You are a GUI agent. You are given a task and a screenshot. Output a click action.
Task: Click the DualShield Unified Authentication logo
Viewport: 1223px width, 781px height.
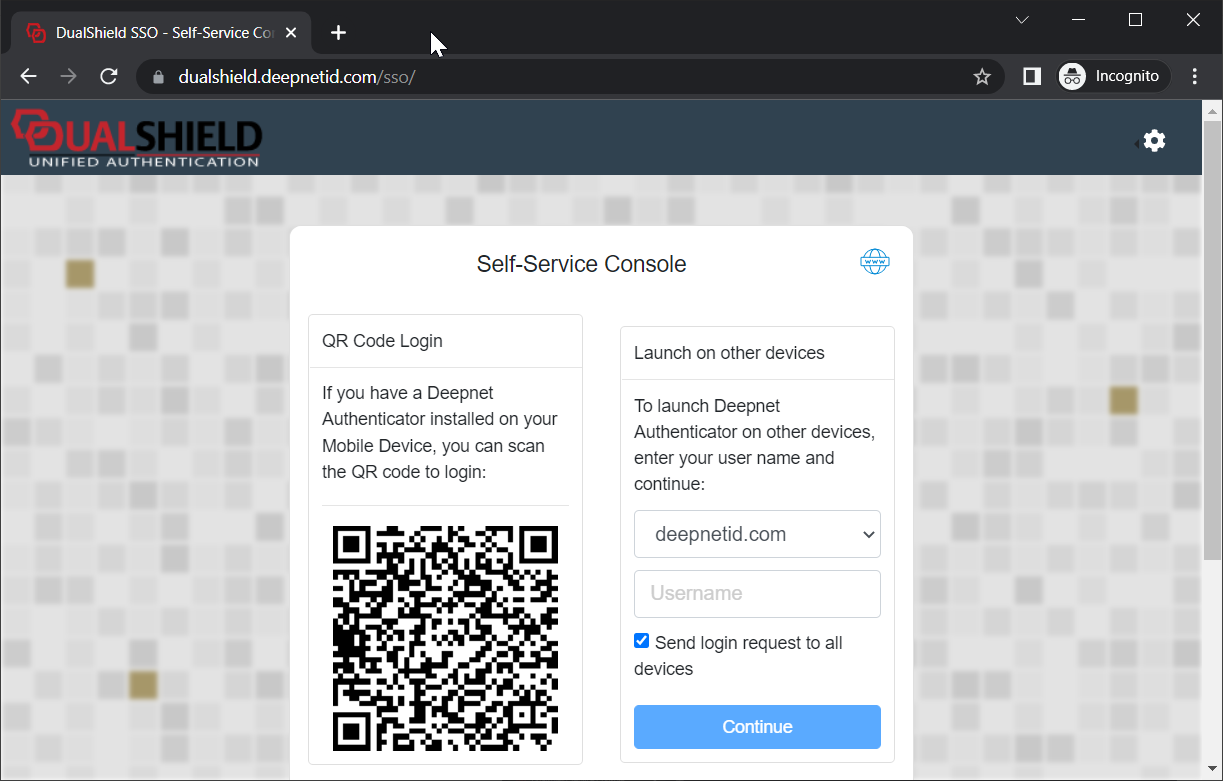click(x=137, y=138)
